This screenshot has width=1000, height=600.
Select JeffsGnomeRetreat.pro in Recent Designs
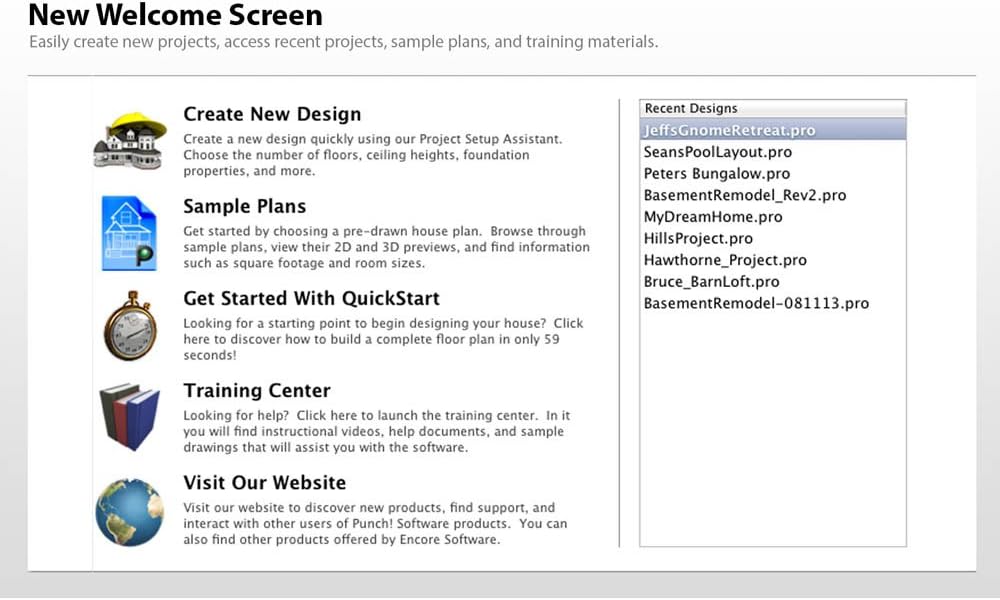pos(729,130)
